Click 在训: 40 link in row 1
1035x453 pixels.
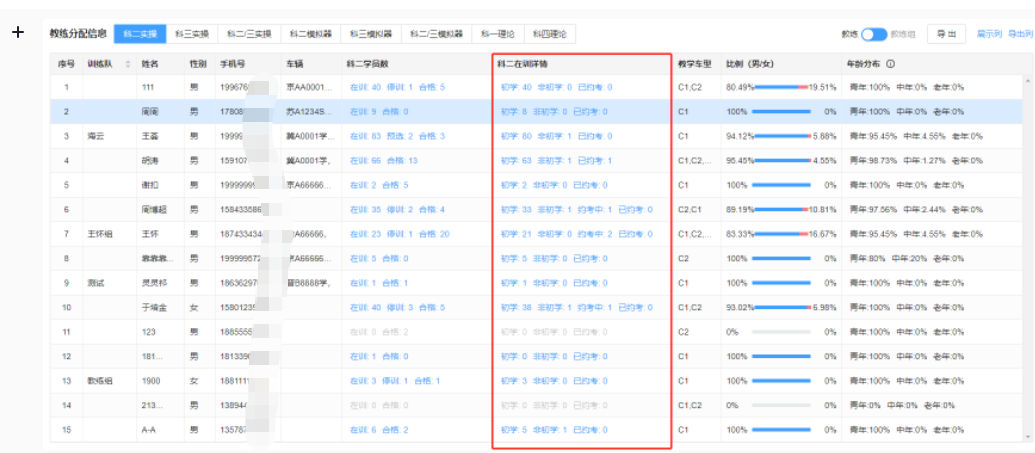(365, 88)
